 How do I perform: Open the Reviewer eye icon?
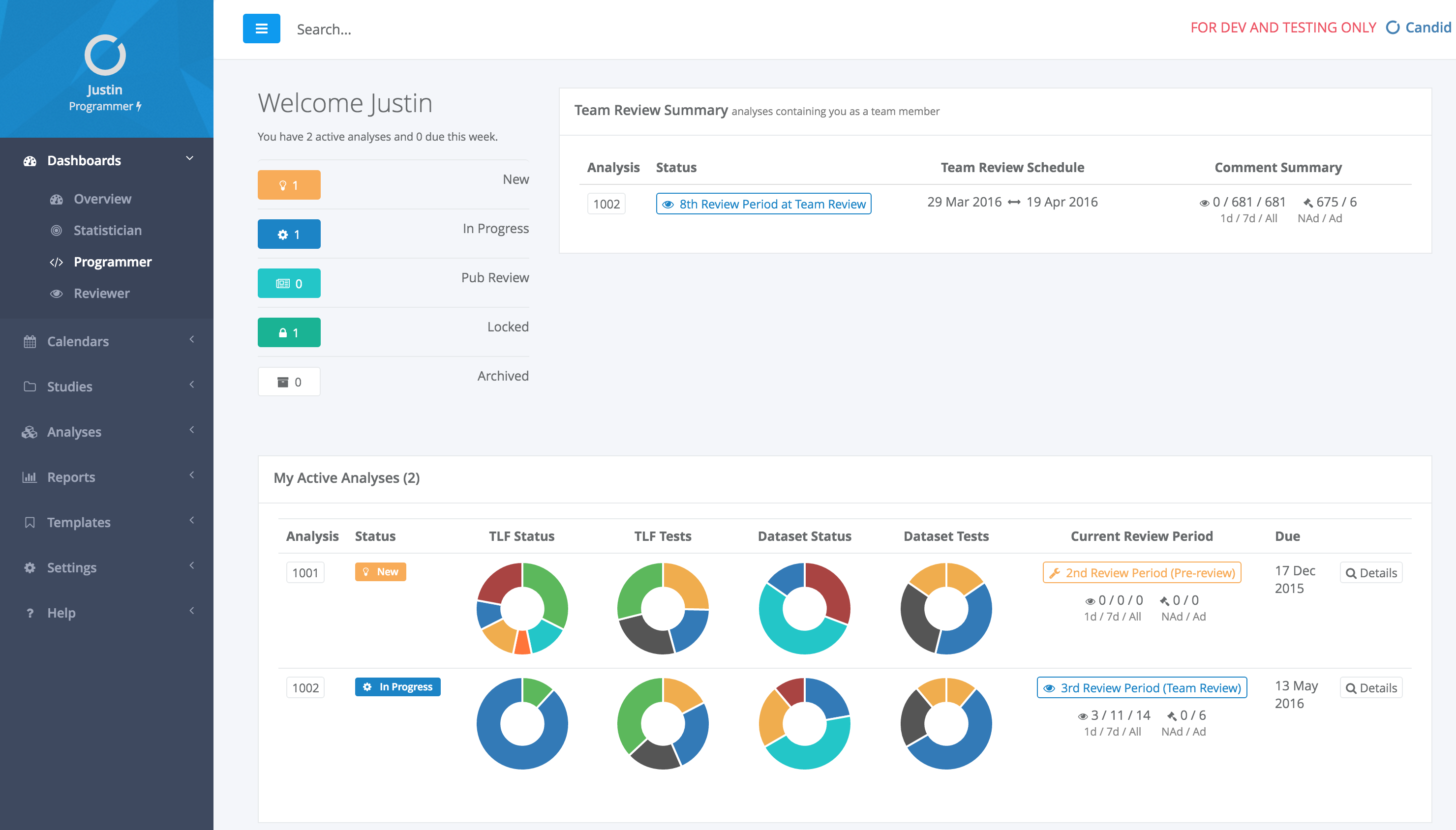point(57,293)
